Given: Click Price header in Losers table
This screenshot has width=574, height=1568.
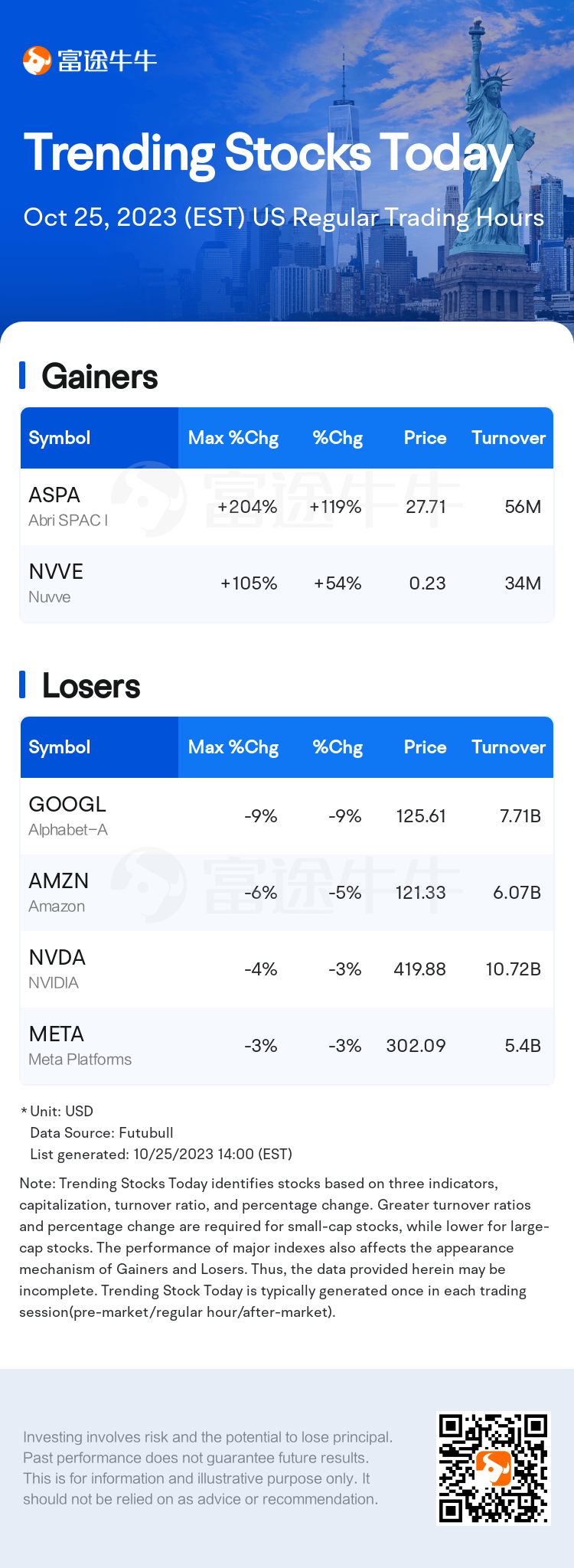Looking at the screenshot, I should tap(425, 747).
